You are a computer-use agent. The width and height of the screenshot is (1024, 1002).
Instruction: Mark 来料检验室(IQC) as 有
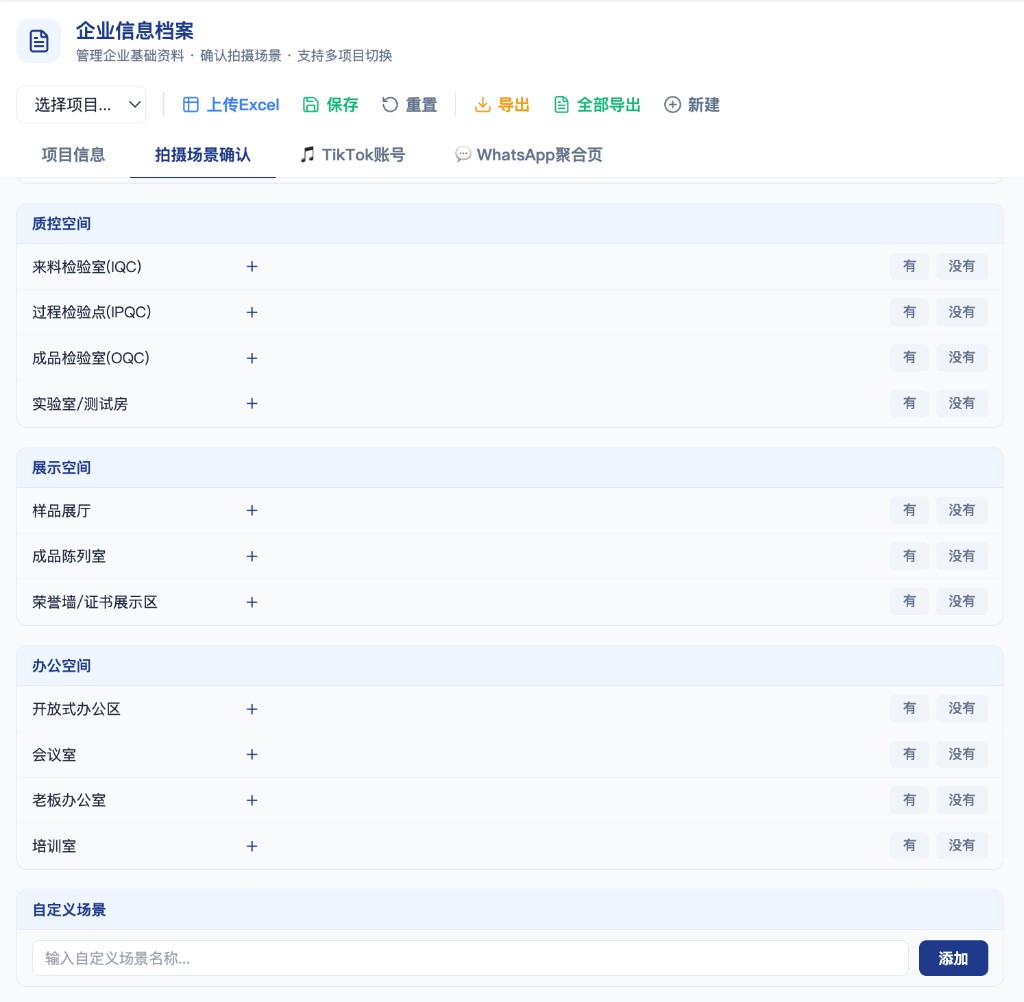[909, 266]
